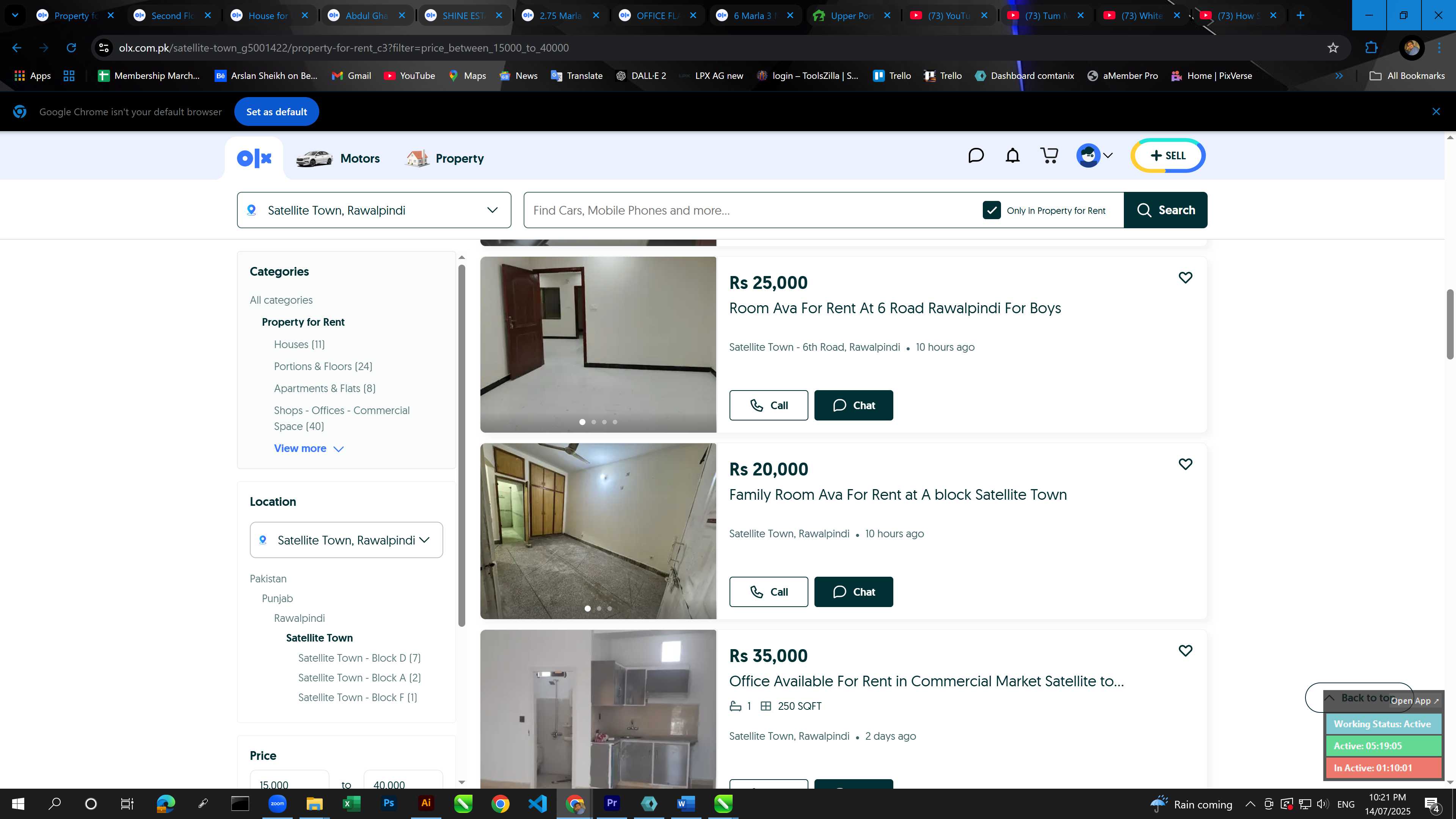This screenshot has width=1456, height=819.
Task: Favorite the Rs 25,000 room listing
Action: point(1185,278)
